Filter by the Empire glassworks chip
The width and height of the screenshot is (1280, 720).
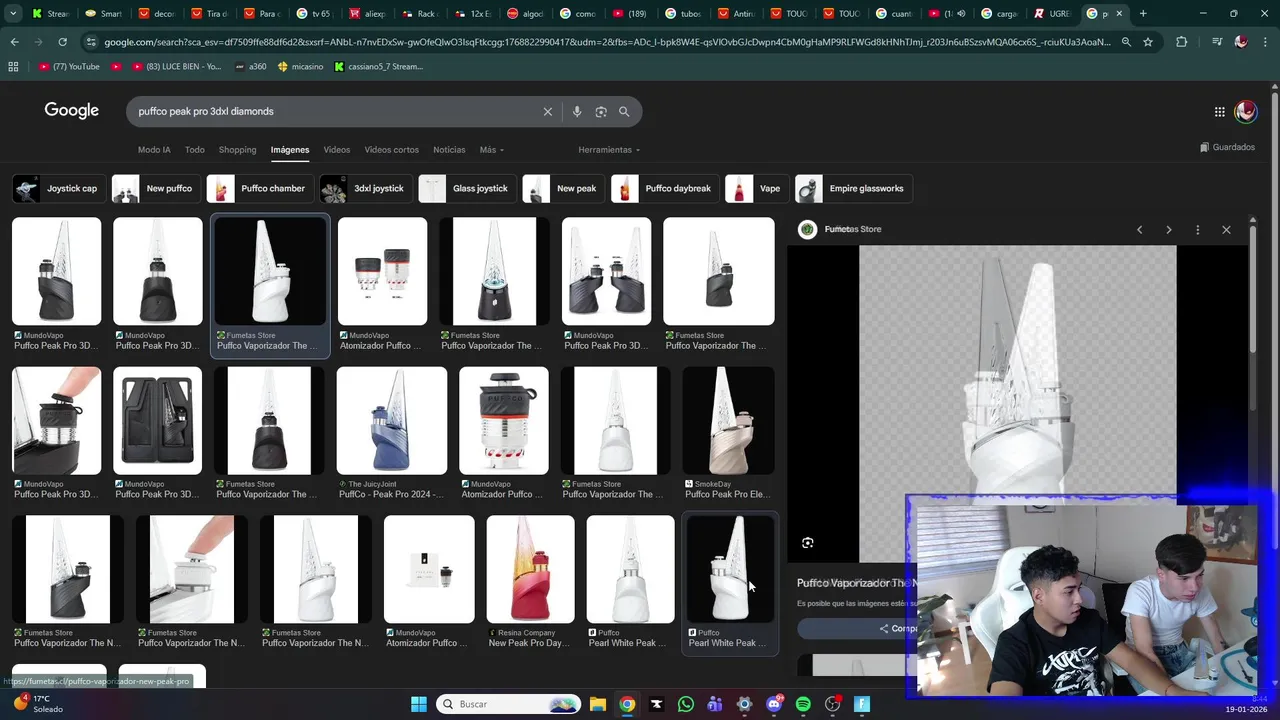click(853, 189)
